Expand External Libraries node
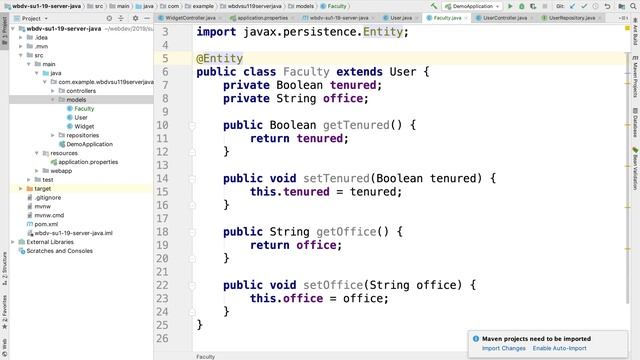The image size is (640, 360). pos(13,242)
